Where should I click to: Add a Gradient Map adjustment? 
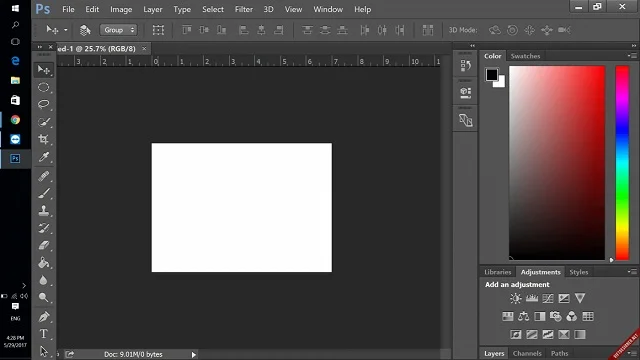pyautogui.click(x=580, y=335)
